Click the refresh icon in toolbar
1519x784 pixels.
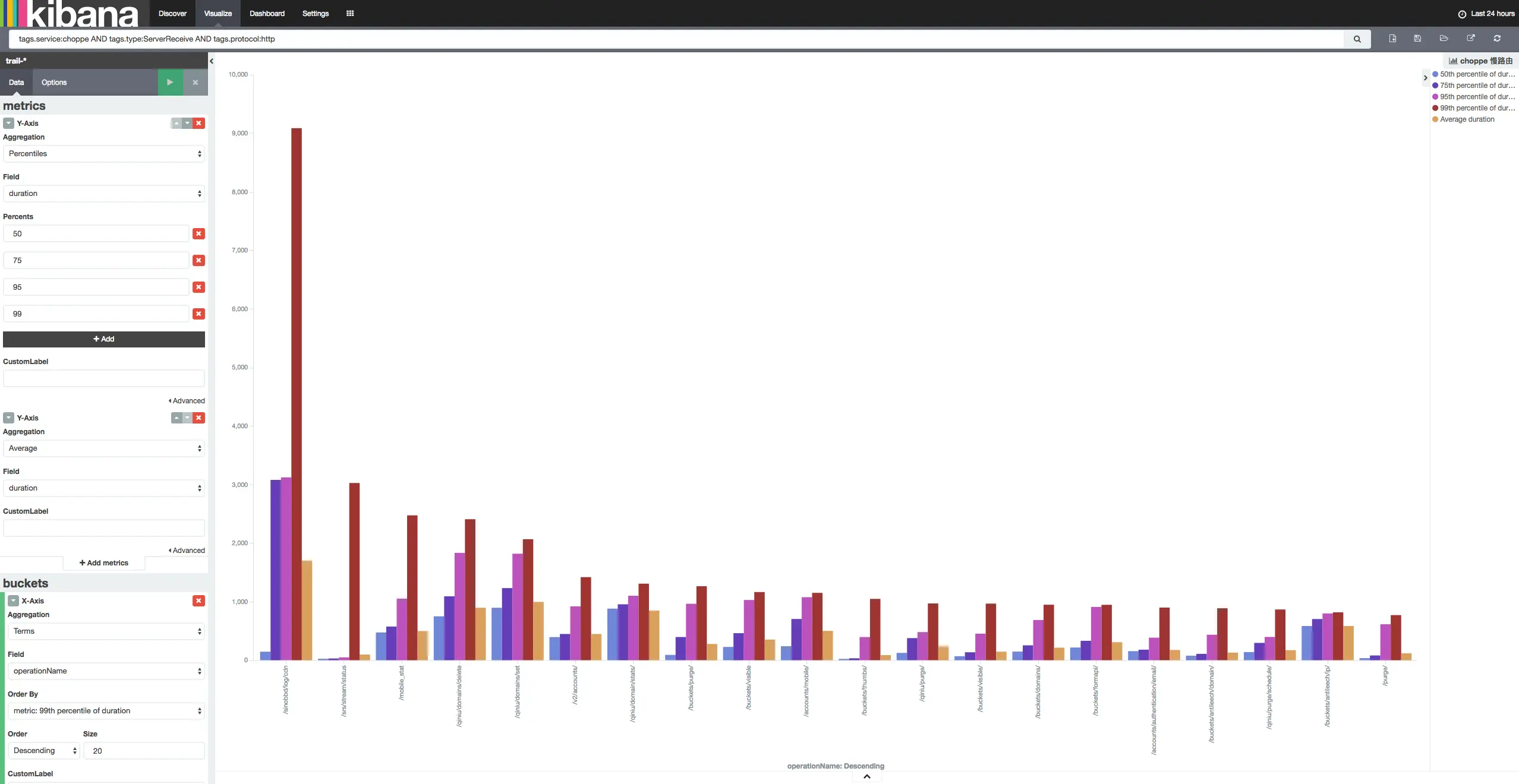[x=1497, y=39]
